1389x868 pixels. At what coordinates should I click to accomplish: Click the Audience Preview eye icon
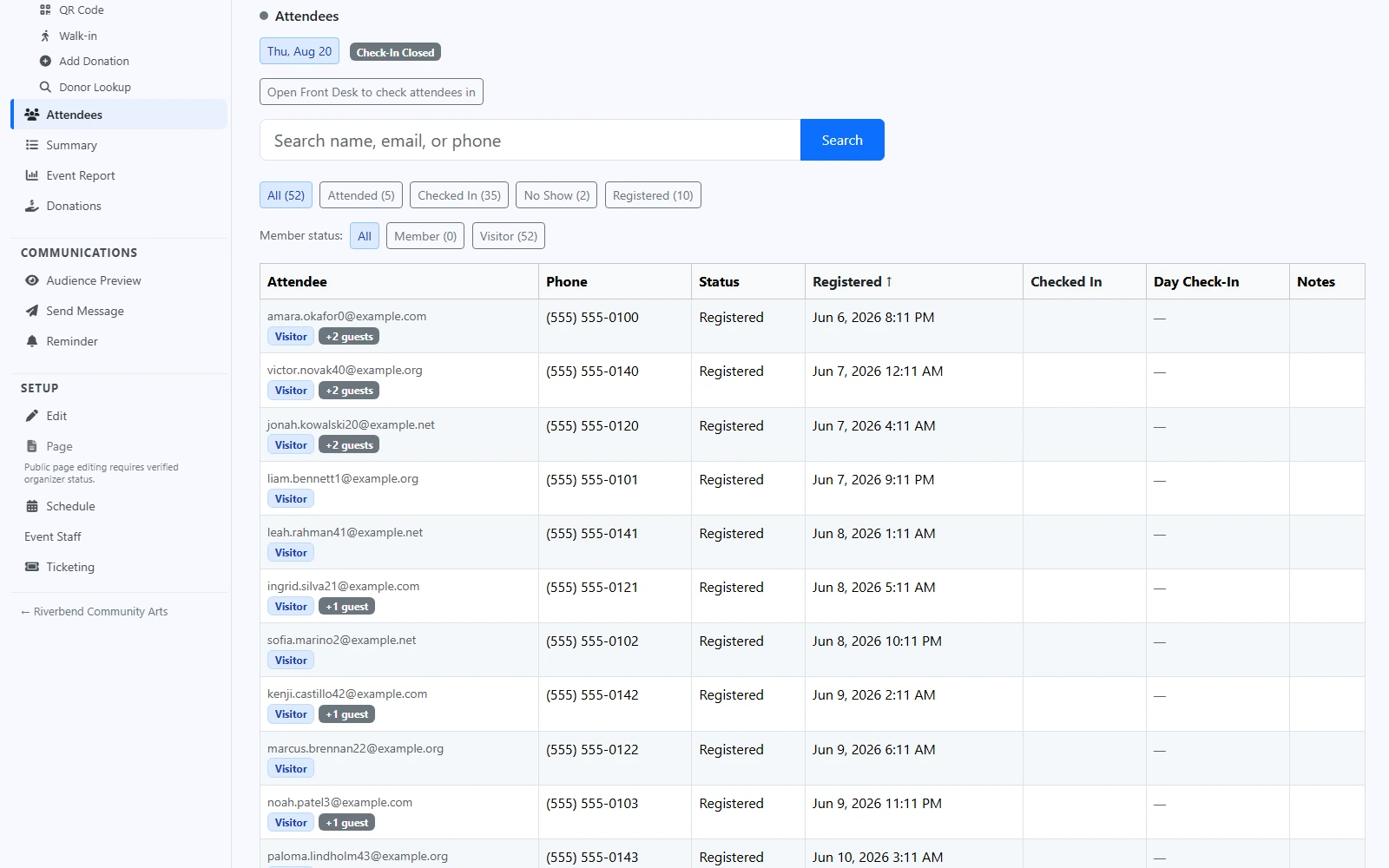tap(32, 280)
